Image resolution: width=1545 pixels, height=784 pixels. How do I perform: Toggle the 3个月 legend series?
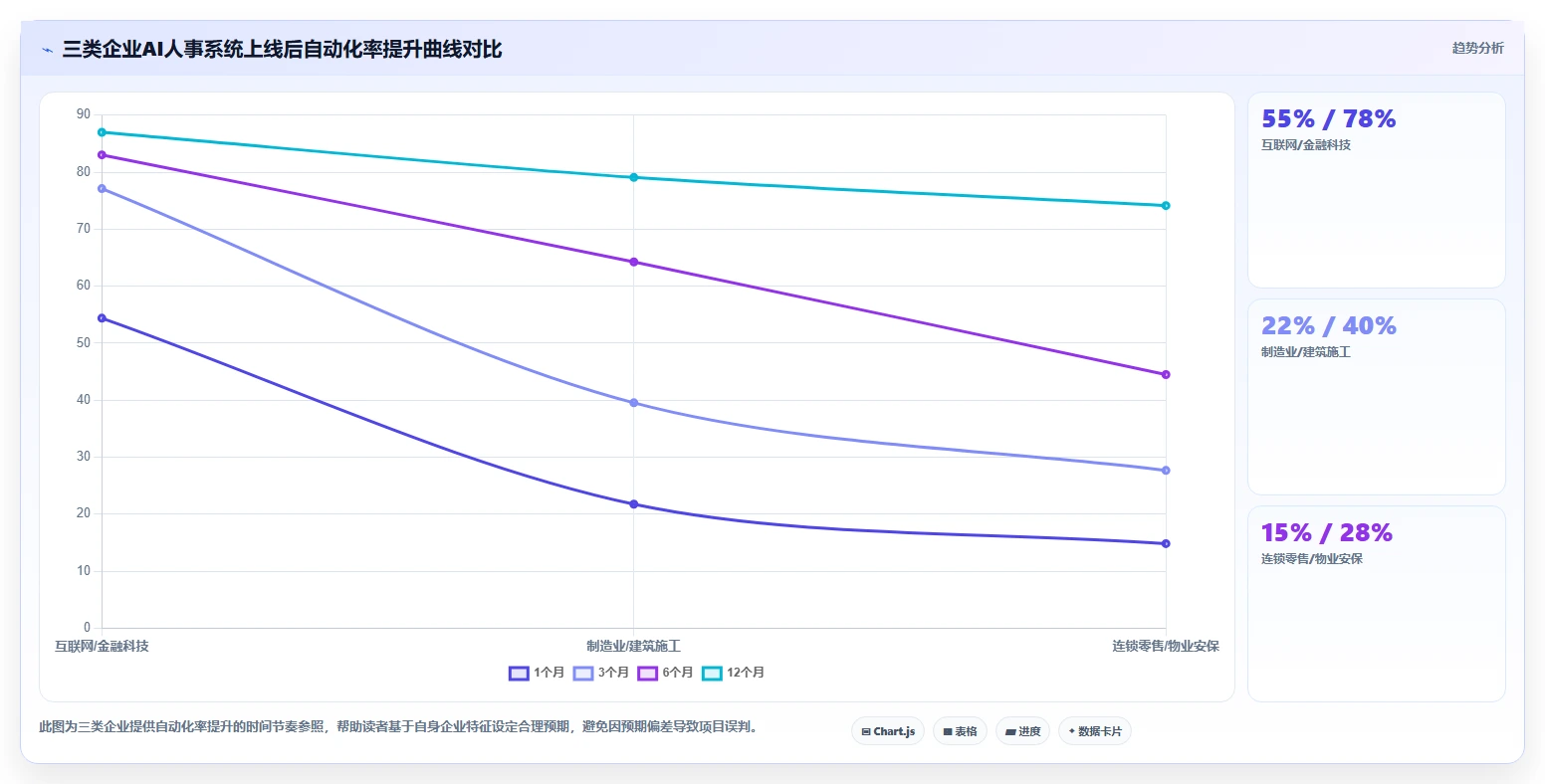click(x=601, y=674)
